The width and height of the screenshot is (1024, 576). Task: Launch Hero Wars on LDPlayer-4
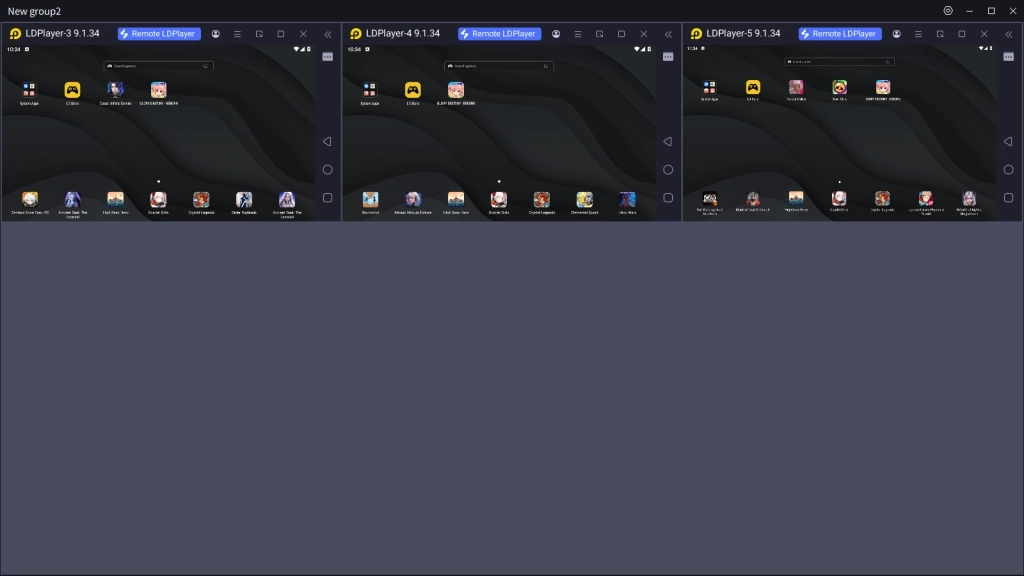(628, 200)
